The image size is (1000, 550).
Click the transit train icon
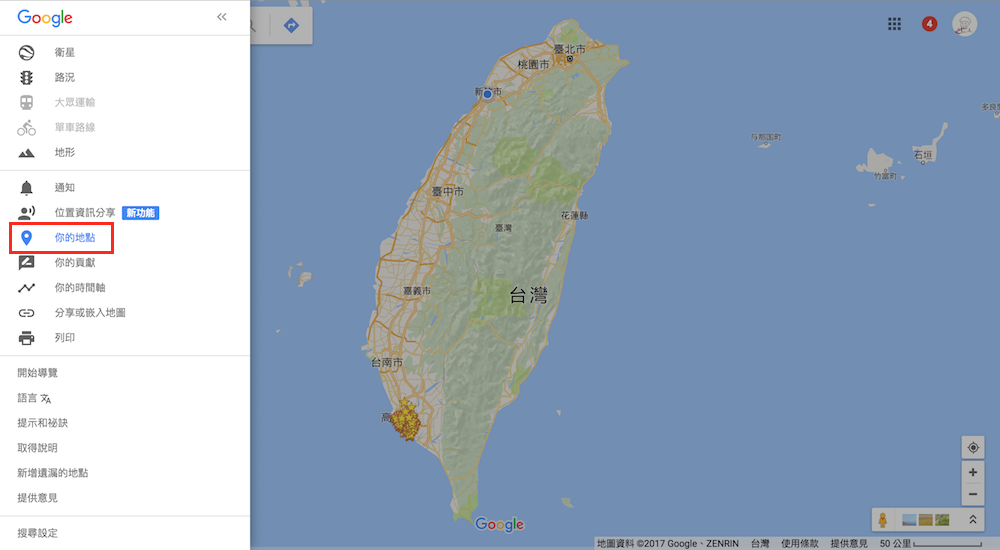(x=26, y=102)
